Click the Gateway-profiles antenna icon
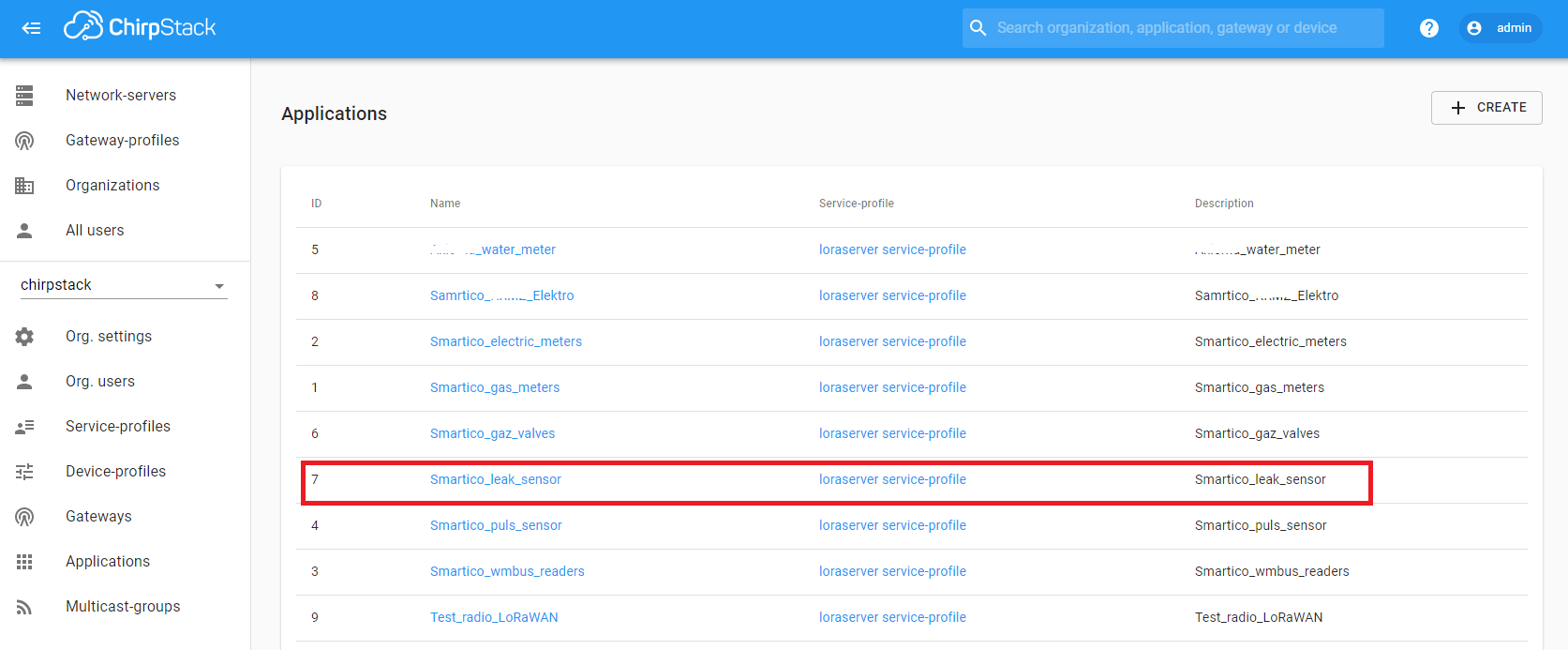 (x=24, y=141)
